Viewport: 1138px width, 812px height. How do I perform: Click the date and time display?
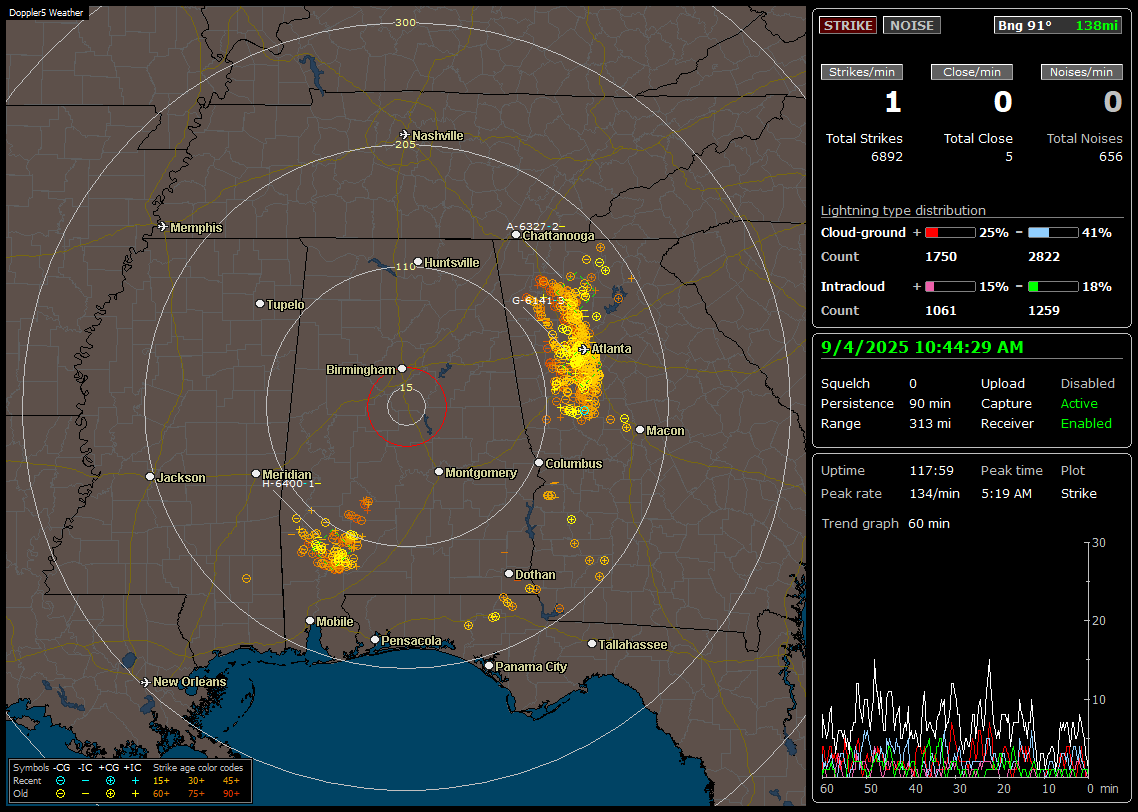922,348
